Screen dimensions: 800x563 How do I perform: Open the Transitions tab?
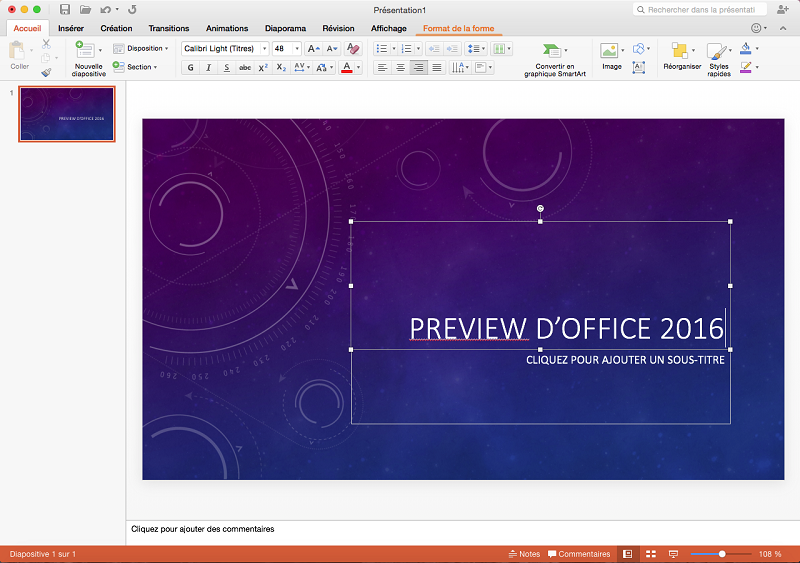(169, 28)
